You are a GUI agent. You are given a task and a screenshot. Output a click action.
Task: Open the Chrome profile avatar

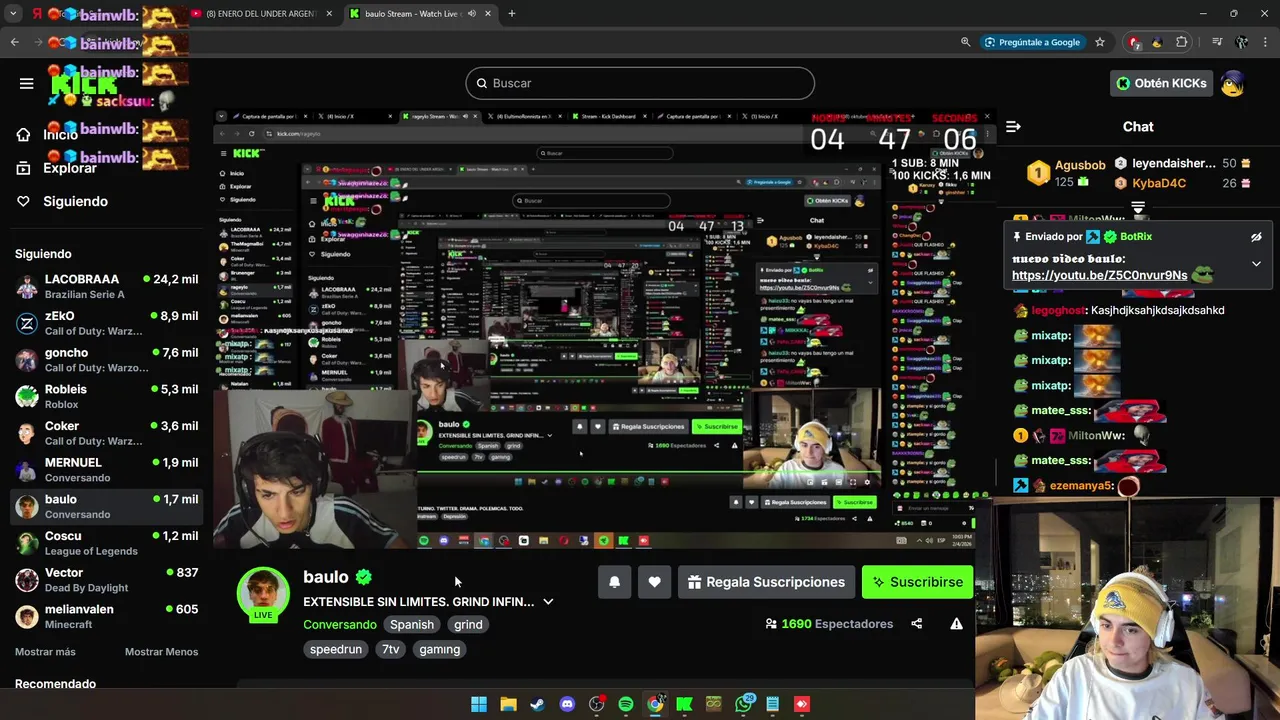click(1241, 42)
